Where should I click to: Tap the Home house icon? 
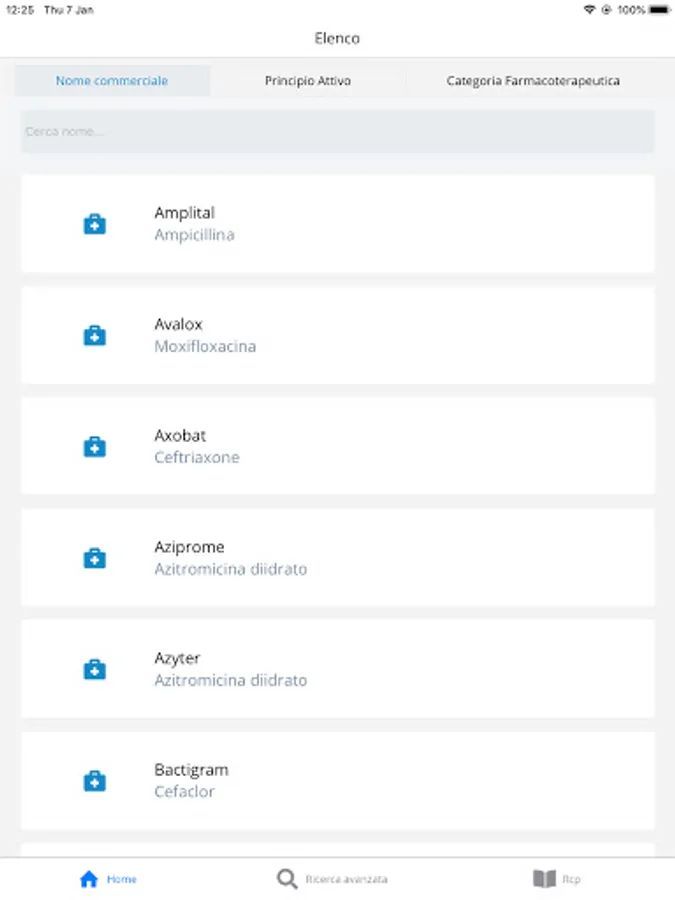point(89,879)
